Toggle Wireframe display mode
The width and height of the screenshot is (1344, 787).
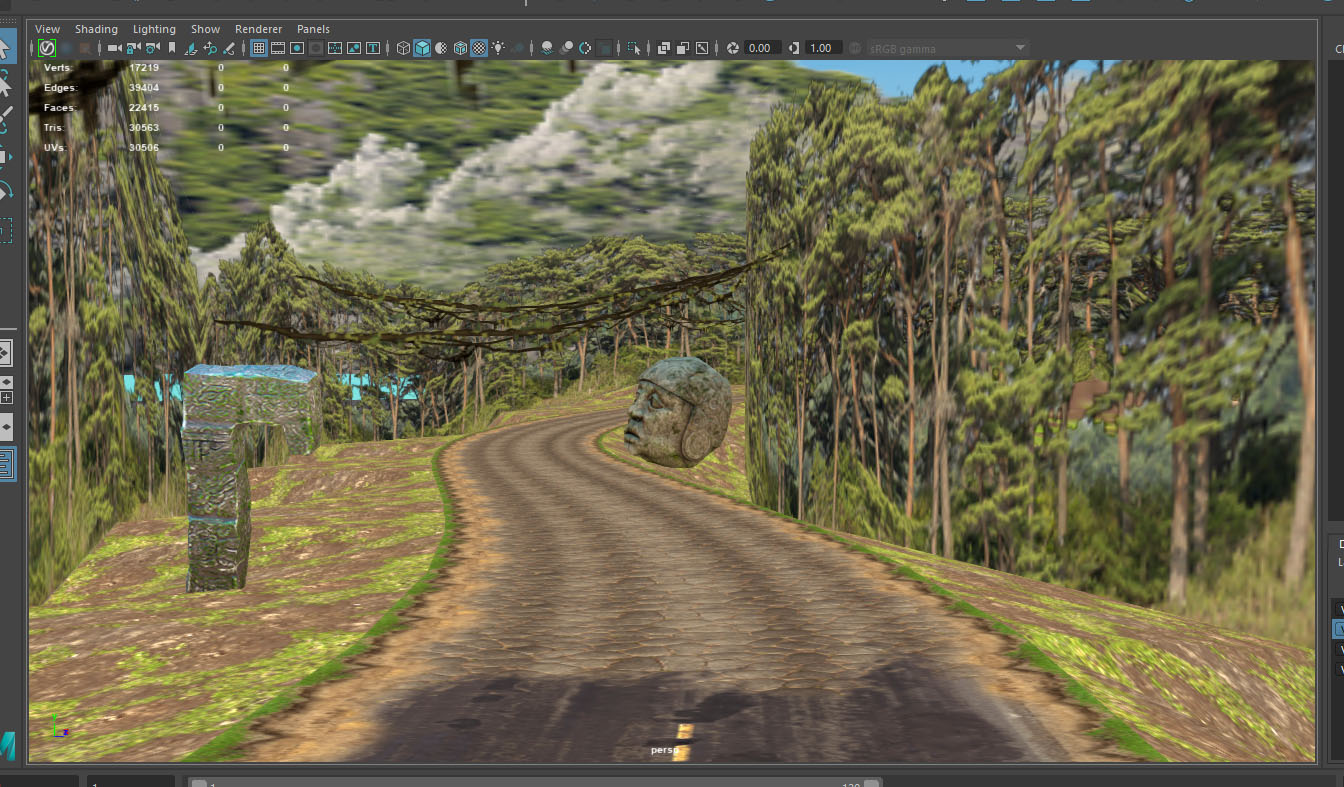[x=403, y=48]
